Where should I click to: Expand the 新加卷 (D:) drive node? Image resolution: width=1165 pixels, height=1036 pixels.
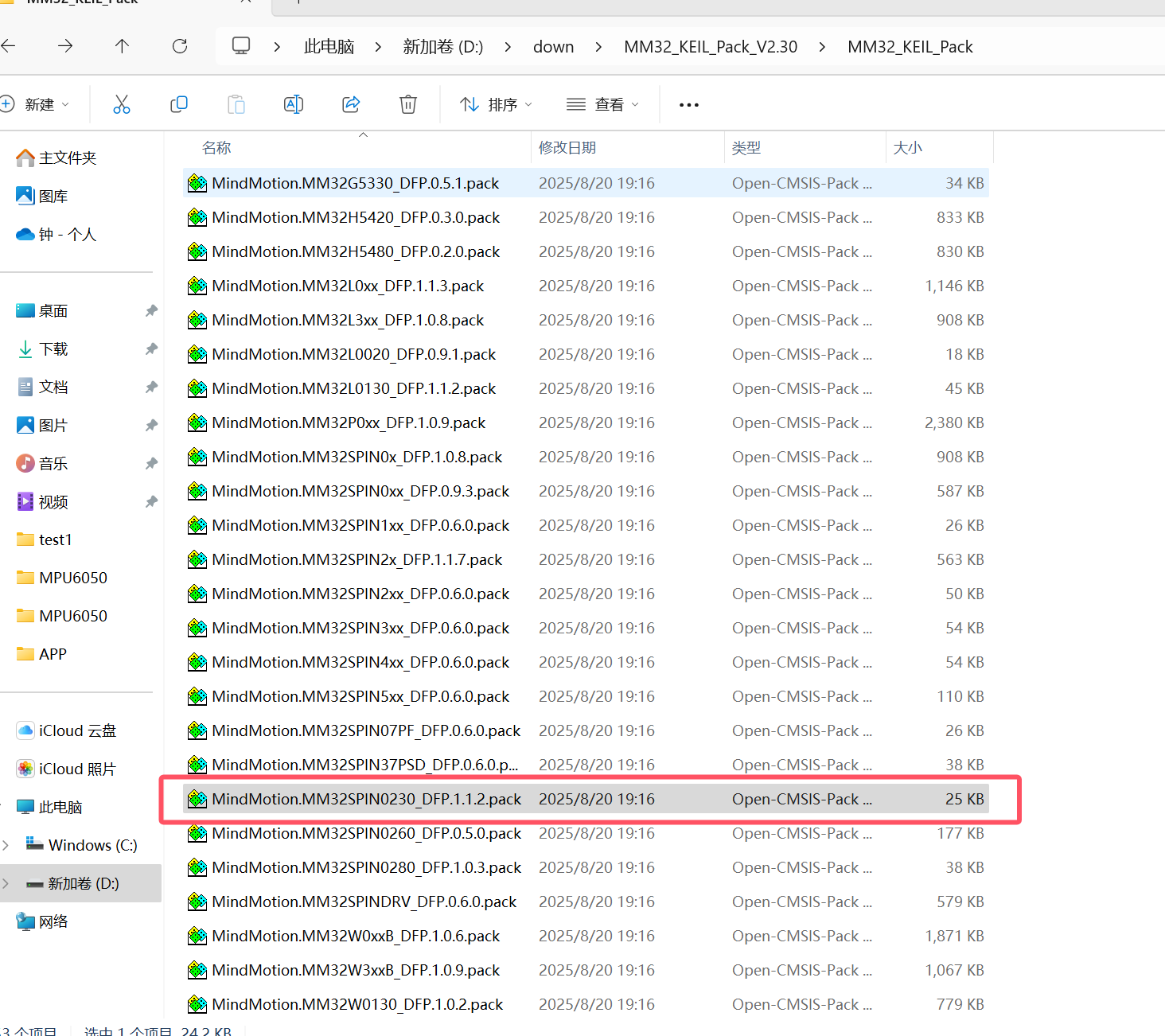coord(6,883)
